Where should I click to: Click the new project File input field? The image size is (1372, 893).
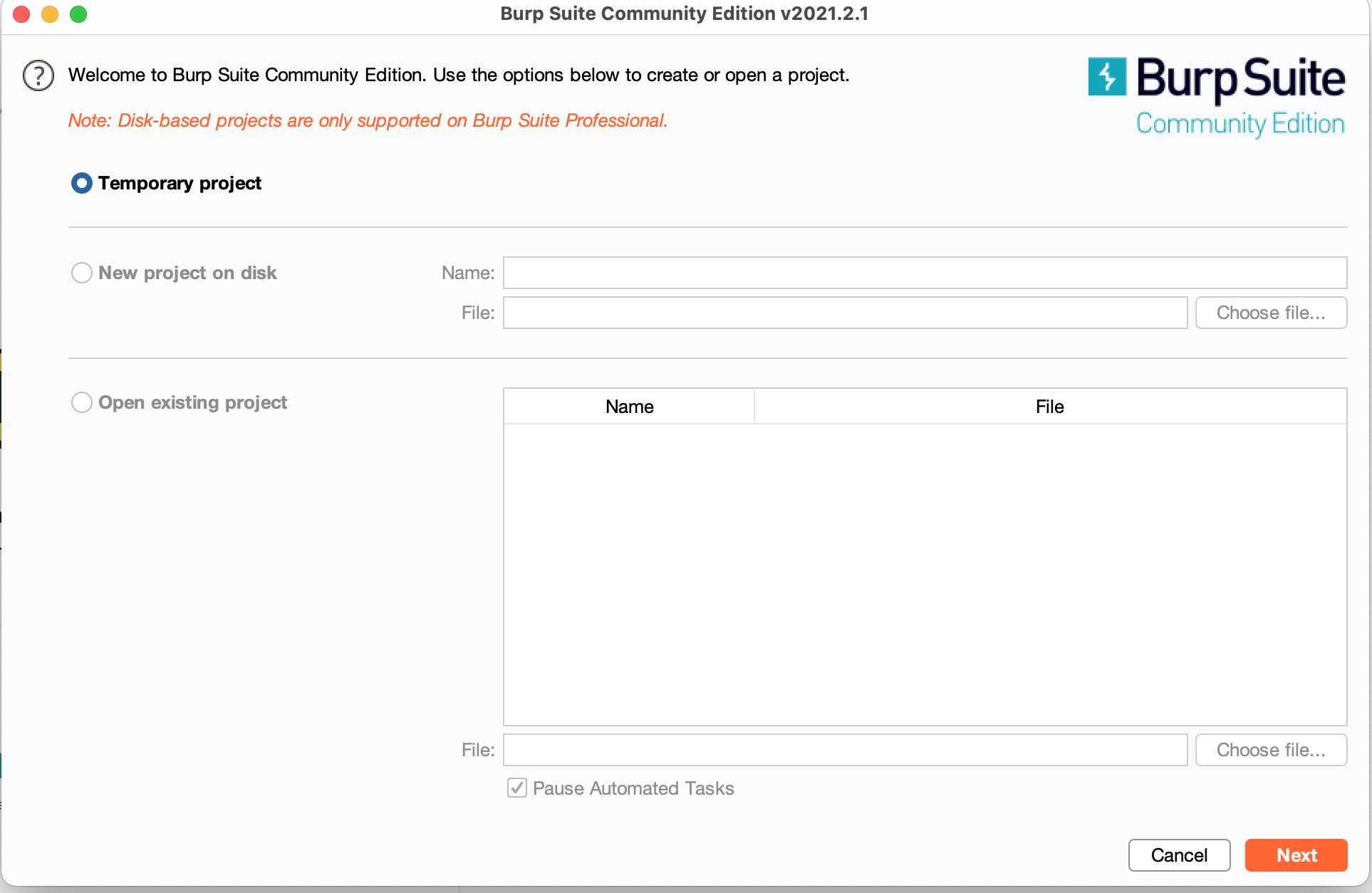(x=844, y=313)
